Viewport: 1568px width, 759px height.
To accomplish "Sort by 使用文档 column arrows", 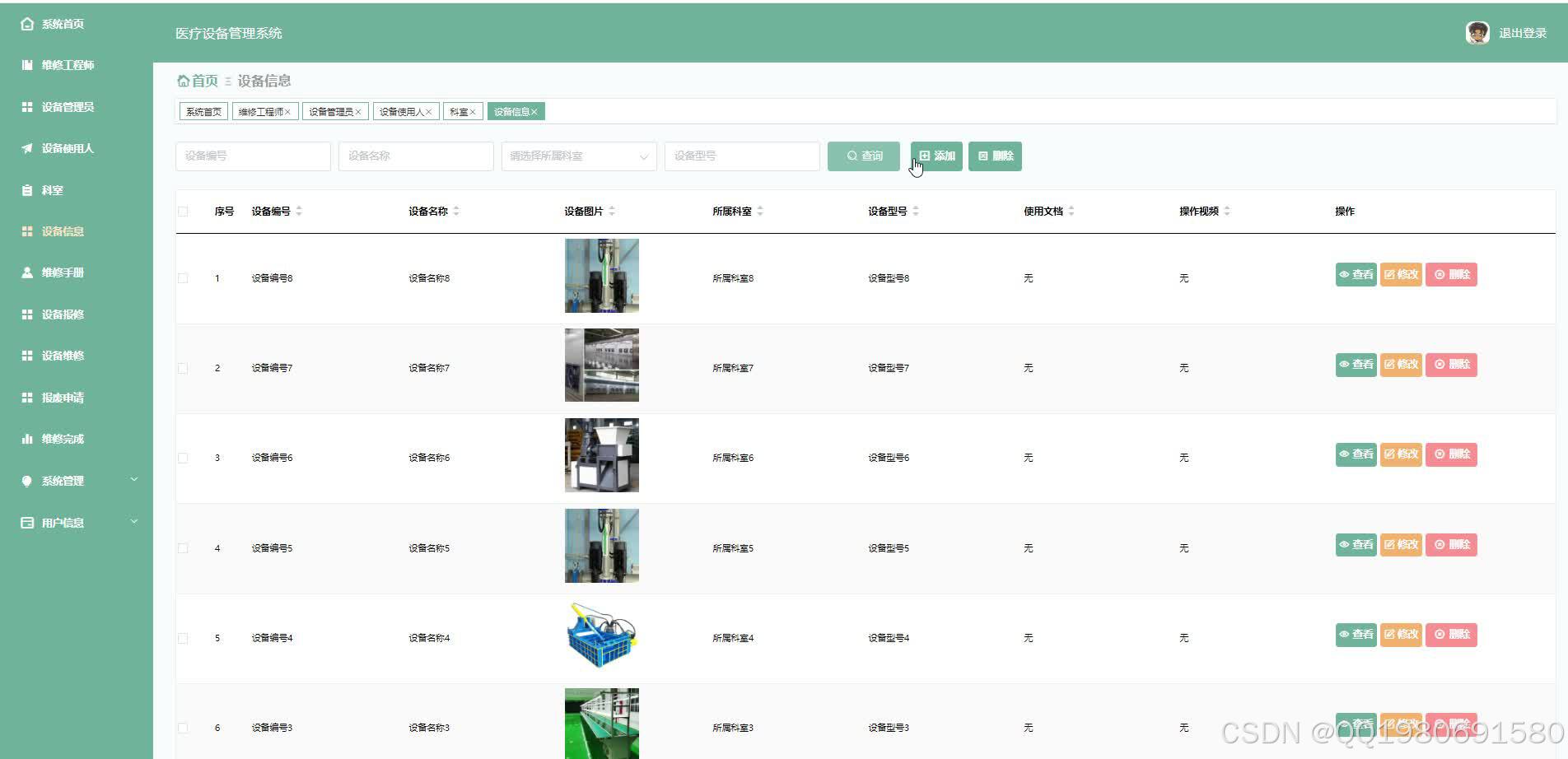I will pos(1071,212).
